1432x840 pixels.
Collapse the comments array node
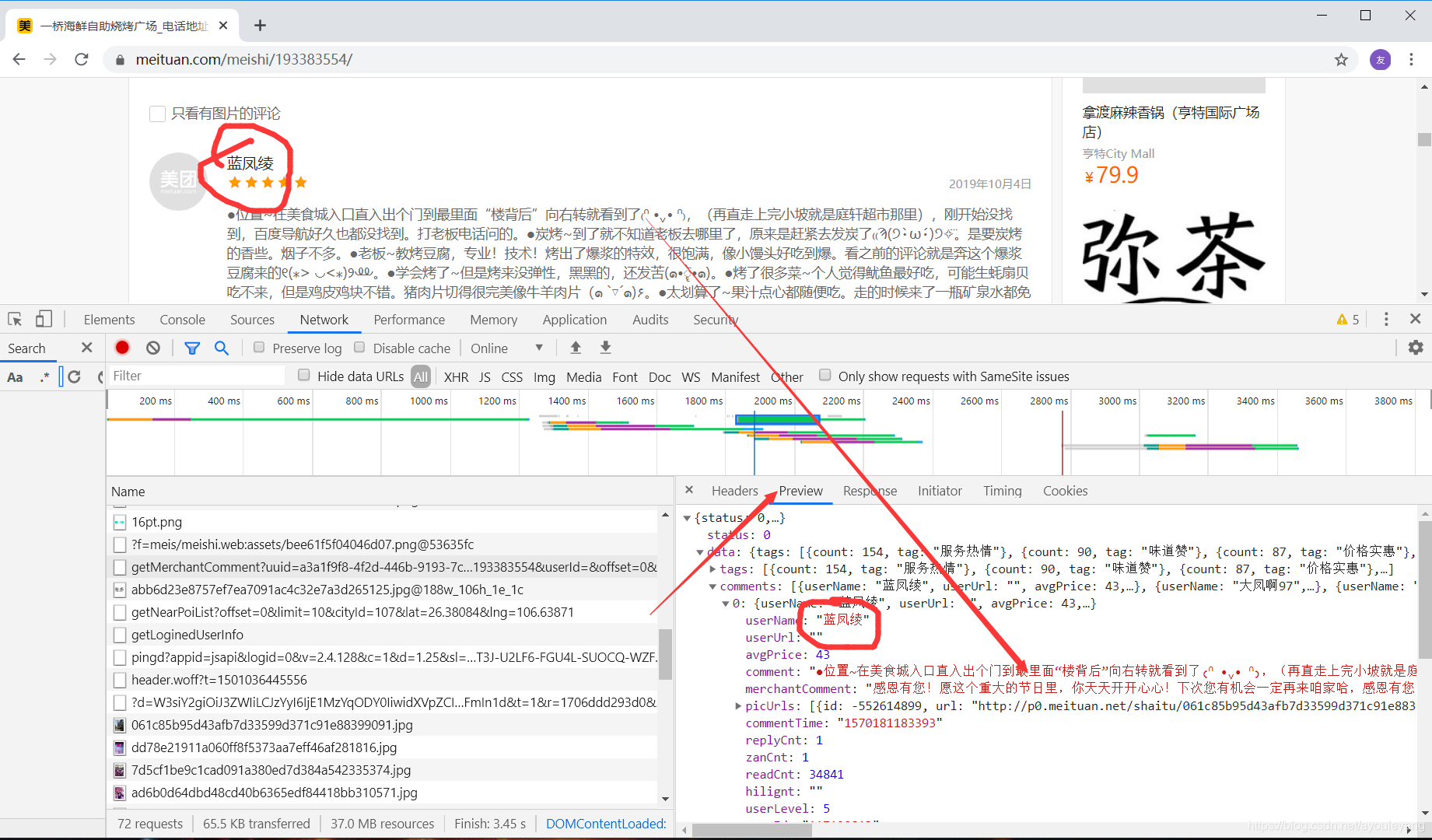pos(712,586)
